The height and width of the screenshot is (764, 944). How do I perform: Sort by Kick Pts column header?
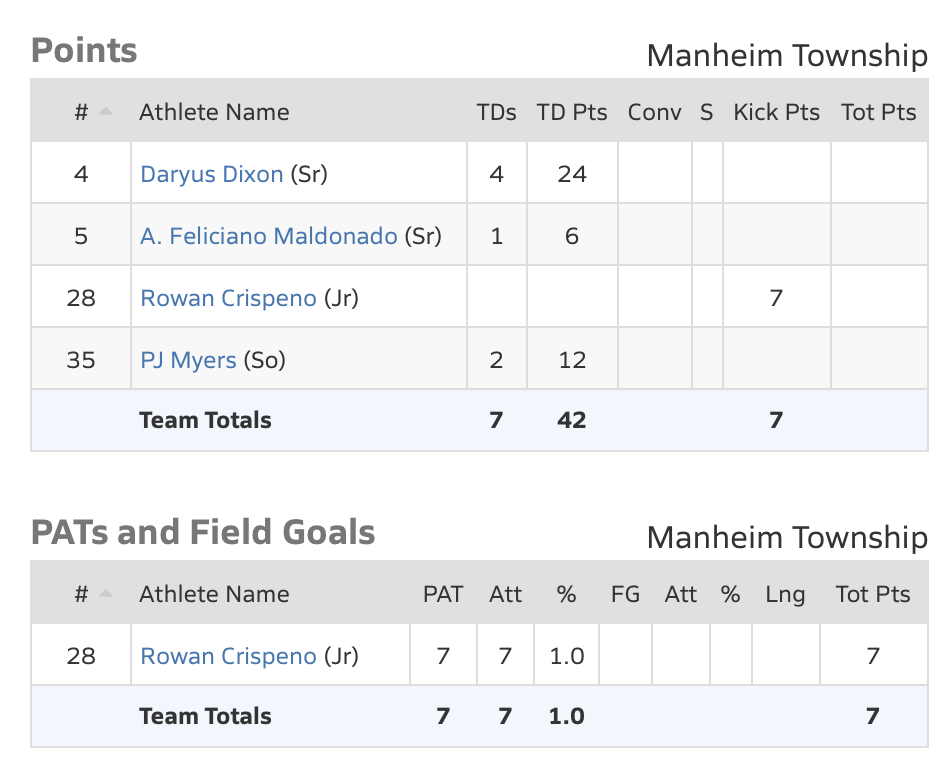click(x=776, y=112)
